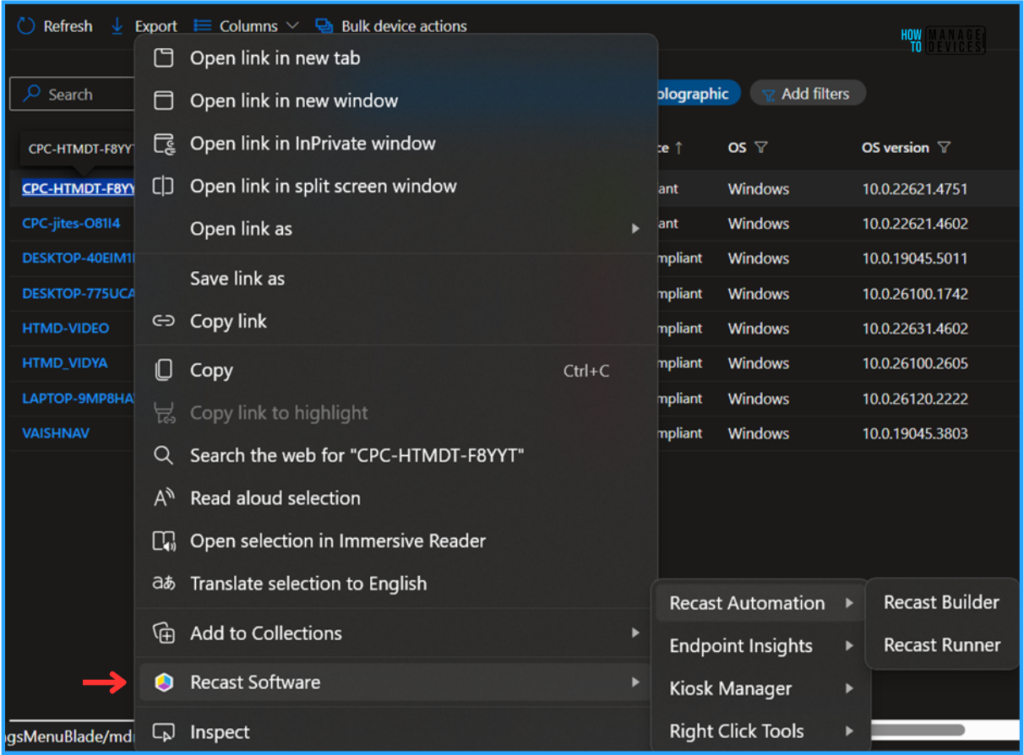Click the Refresh icon in the toolbar

point(25,26)
